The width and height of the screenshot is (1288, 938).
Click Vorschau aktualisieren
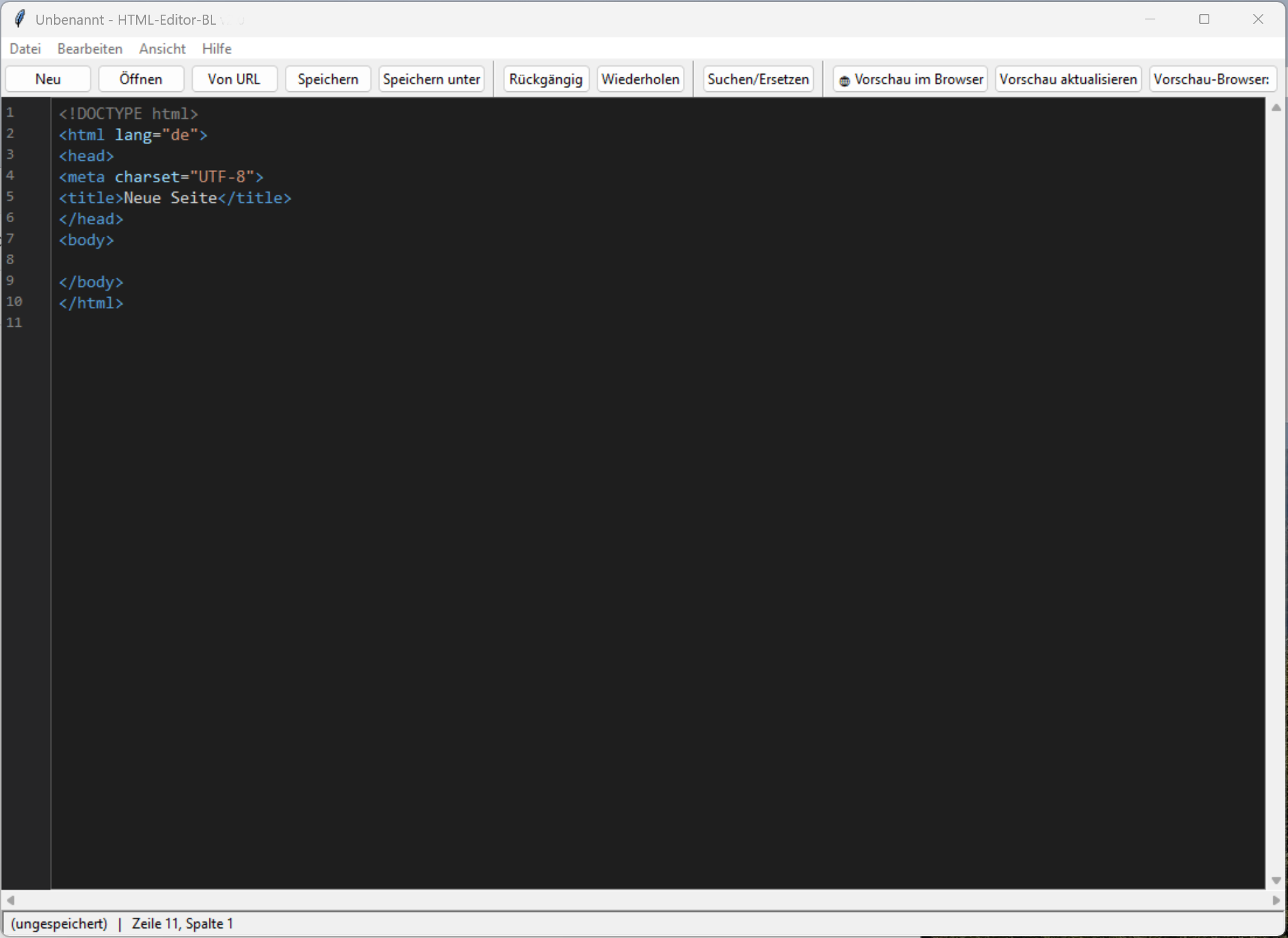pyautogui.click(x=1068, y=79)
